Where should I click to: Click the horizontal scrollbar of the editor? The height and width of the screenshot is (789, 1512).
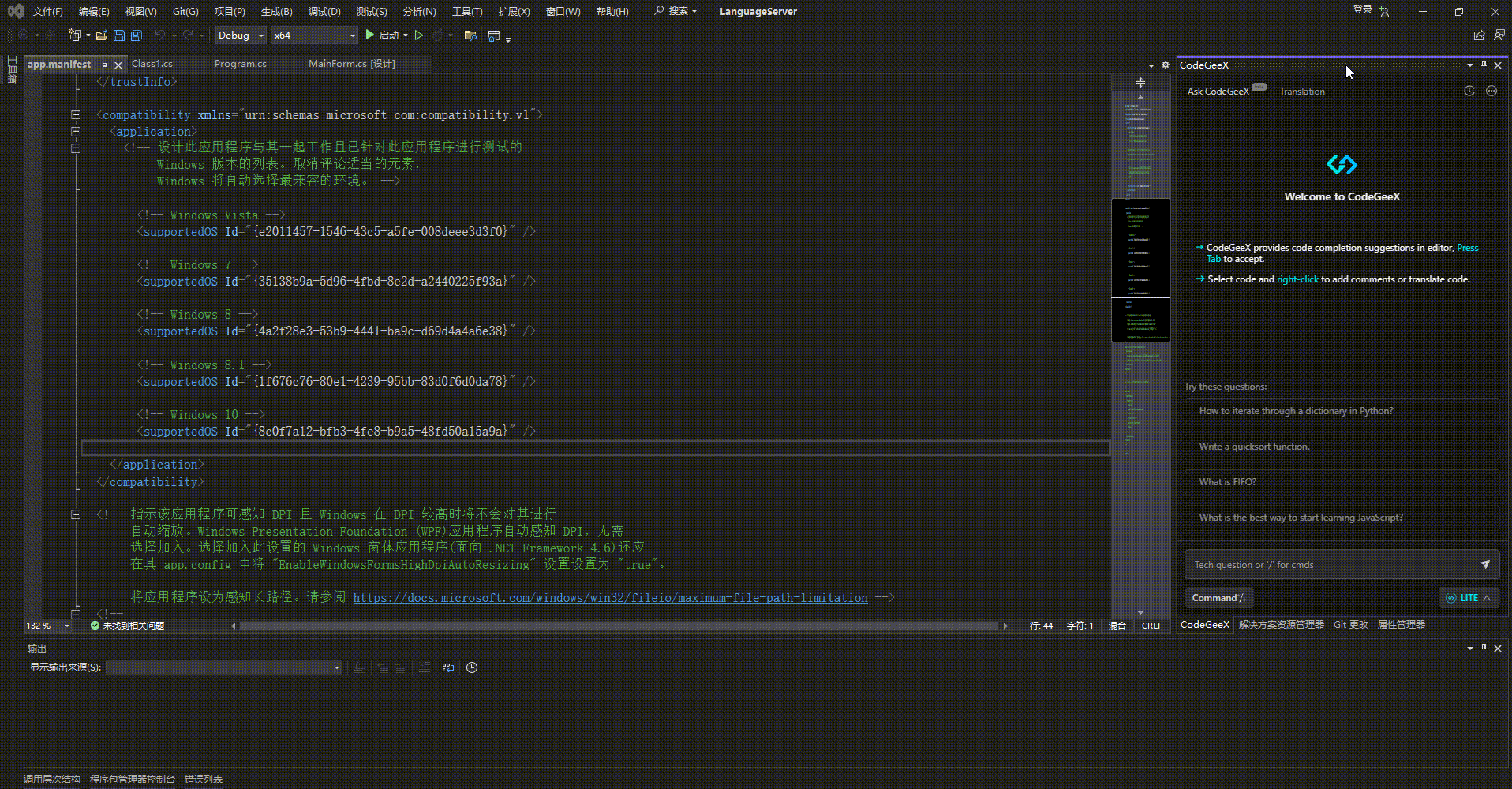click(619, 626)
